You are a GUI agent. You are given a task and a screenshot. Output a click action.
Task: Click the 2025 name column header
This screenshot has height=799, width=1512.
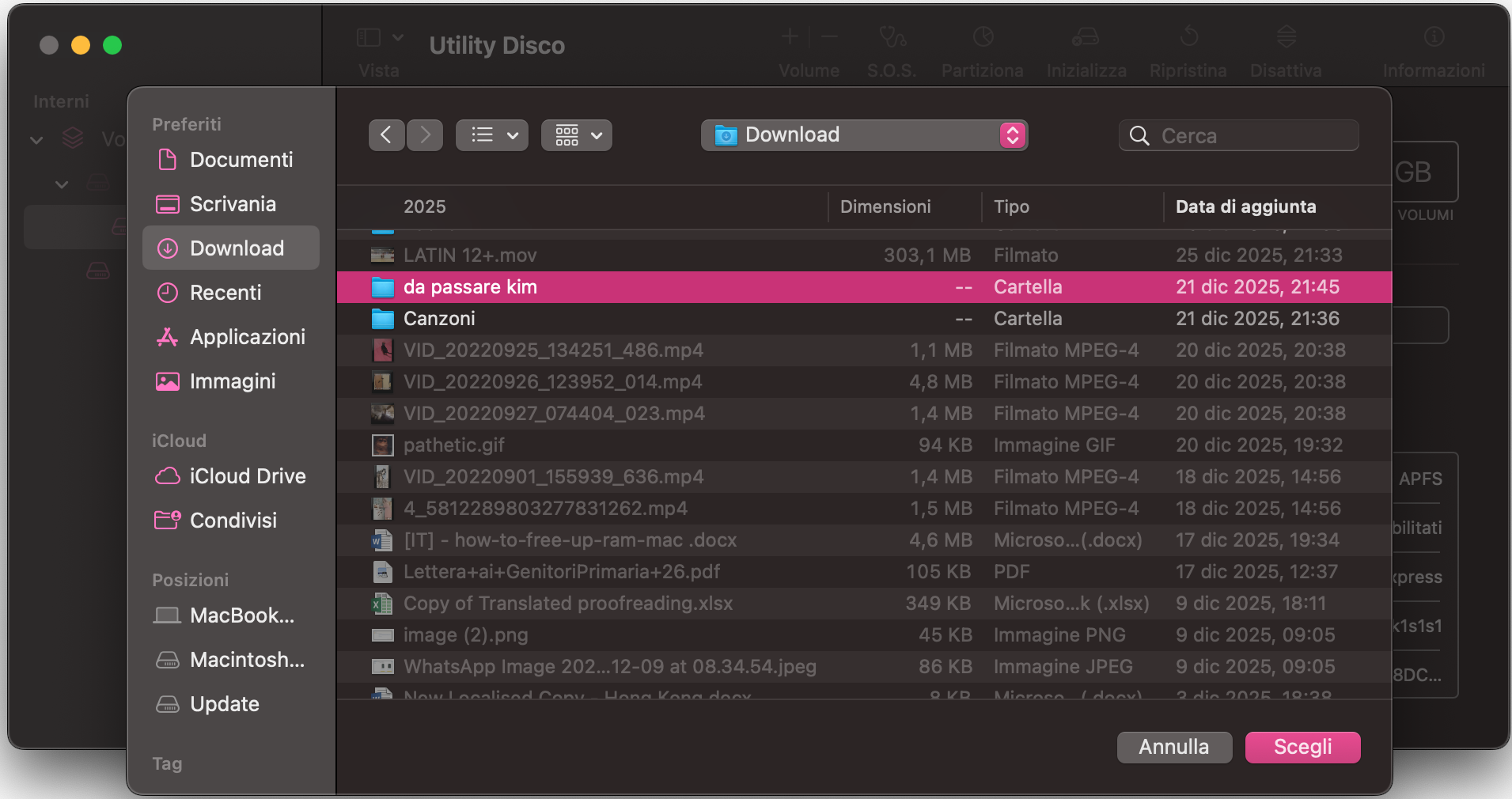click(425, 206)
